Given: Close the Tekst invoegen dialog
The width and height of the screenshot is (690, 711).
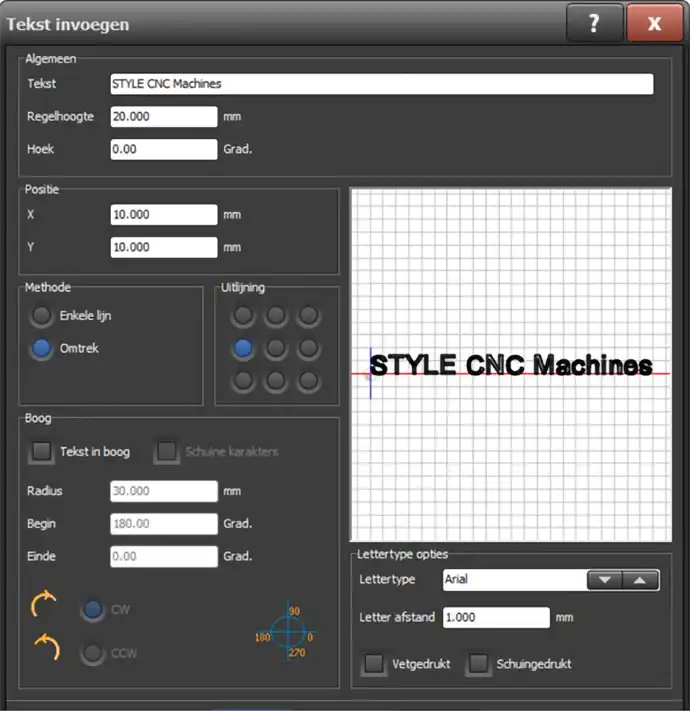Looking at the screenshot, I should click(654, 23).
